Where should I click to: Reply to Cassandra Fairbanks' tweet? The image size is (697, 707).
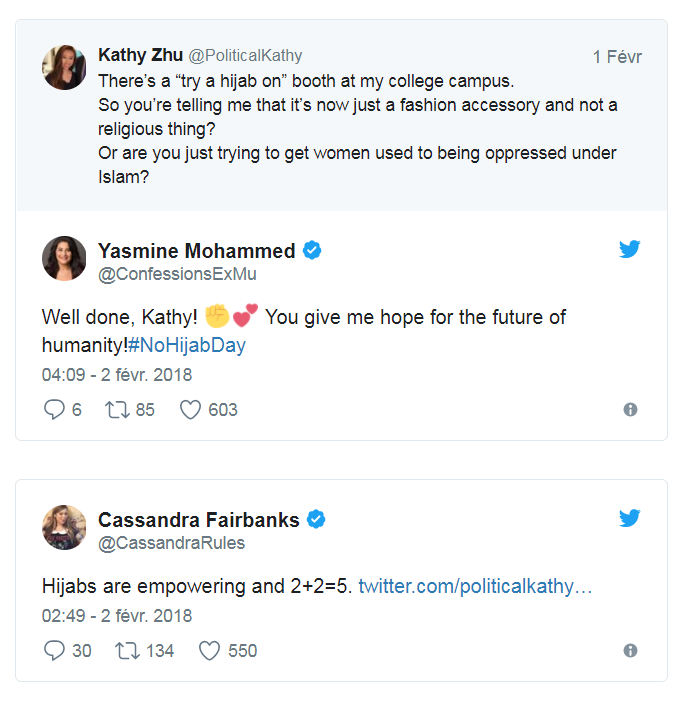54,651
